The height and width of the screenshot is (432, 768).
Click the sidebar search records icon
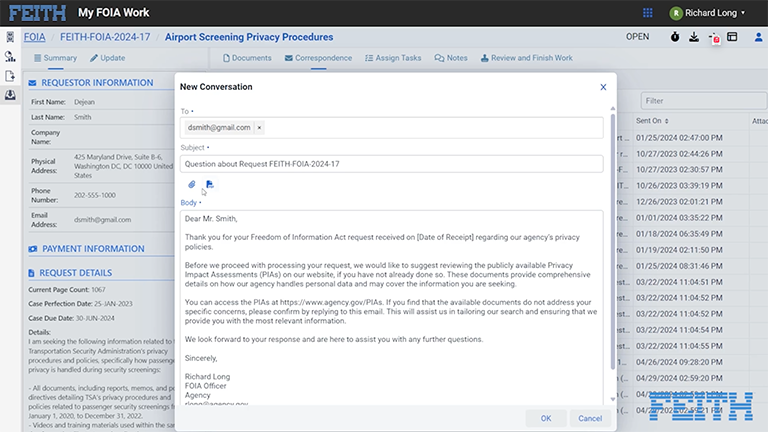[10, 56]
